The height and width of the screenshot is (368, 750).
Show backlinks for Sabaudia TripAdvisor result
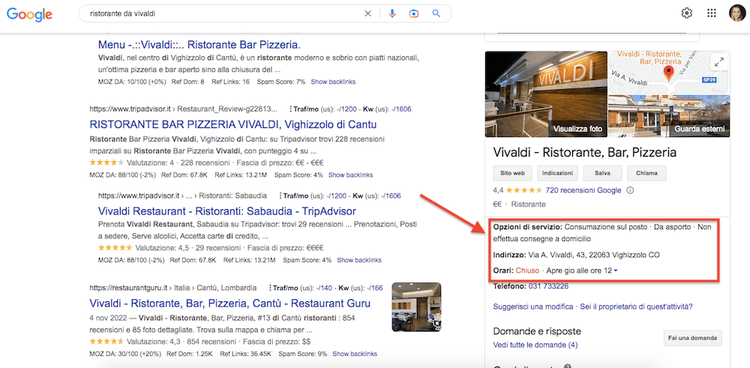(359, 260)
